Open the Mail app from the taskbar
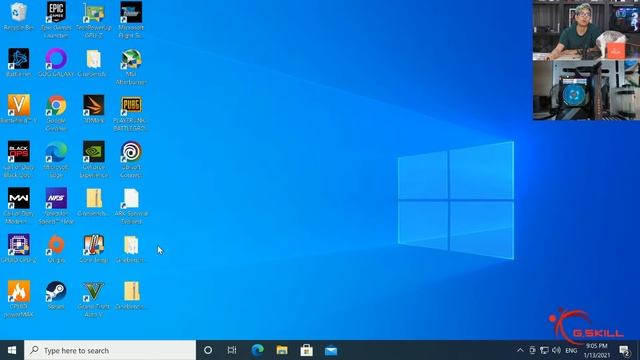This screenshot has height=360, width=640. pos(331,350)
